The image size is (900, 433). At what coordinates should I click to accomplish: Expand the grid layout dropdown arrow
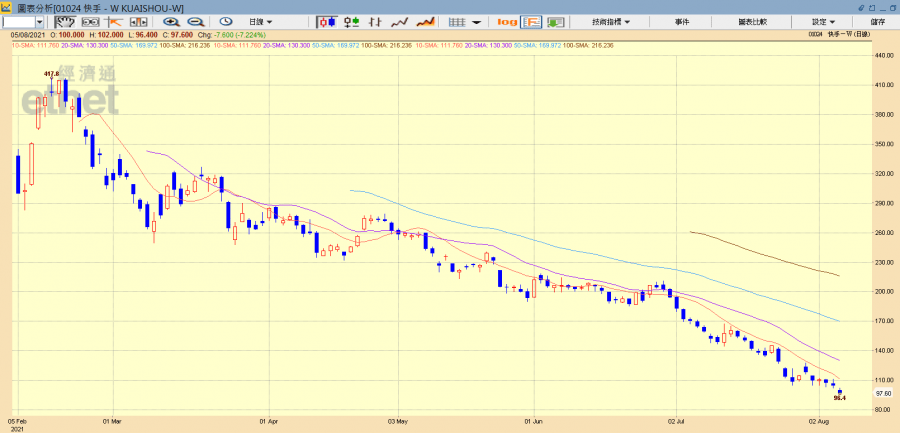pyautogui.click(x=477, y=21)
